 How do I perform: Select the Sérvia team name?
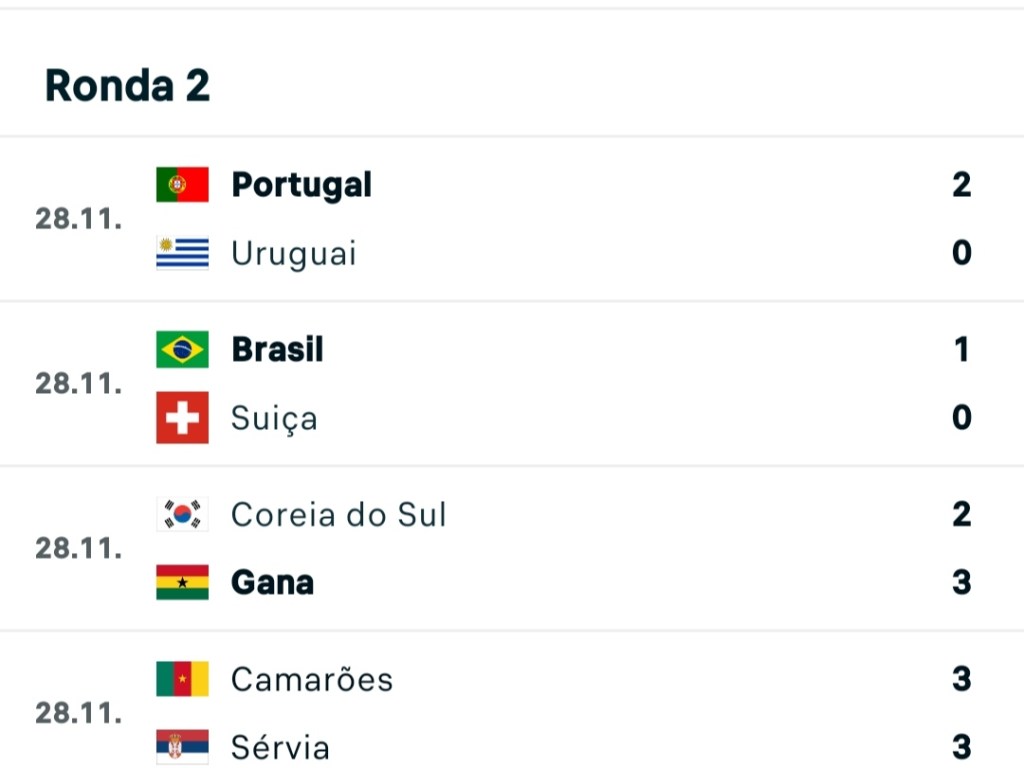coord(280,746)
